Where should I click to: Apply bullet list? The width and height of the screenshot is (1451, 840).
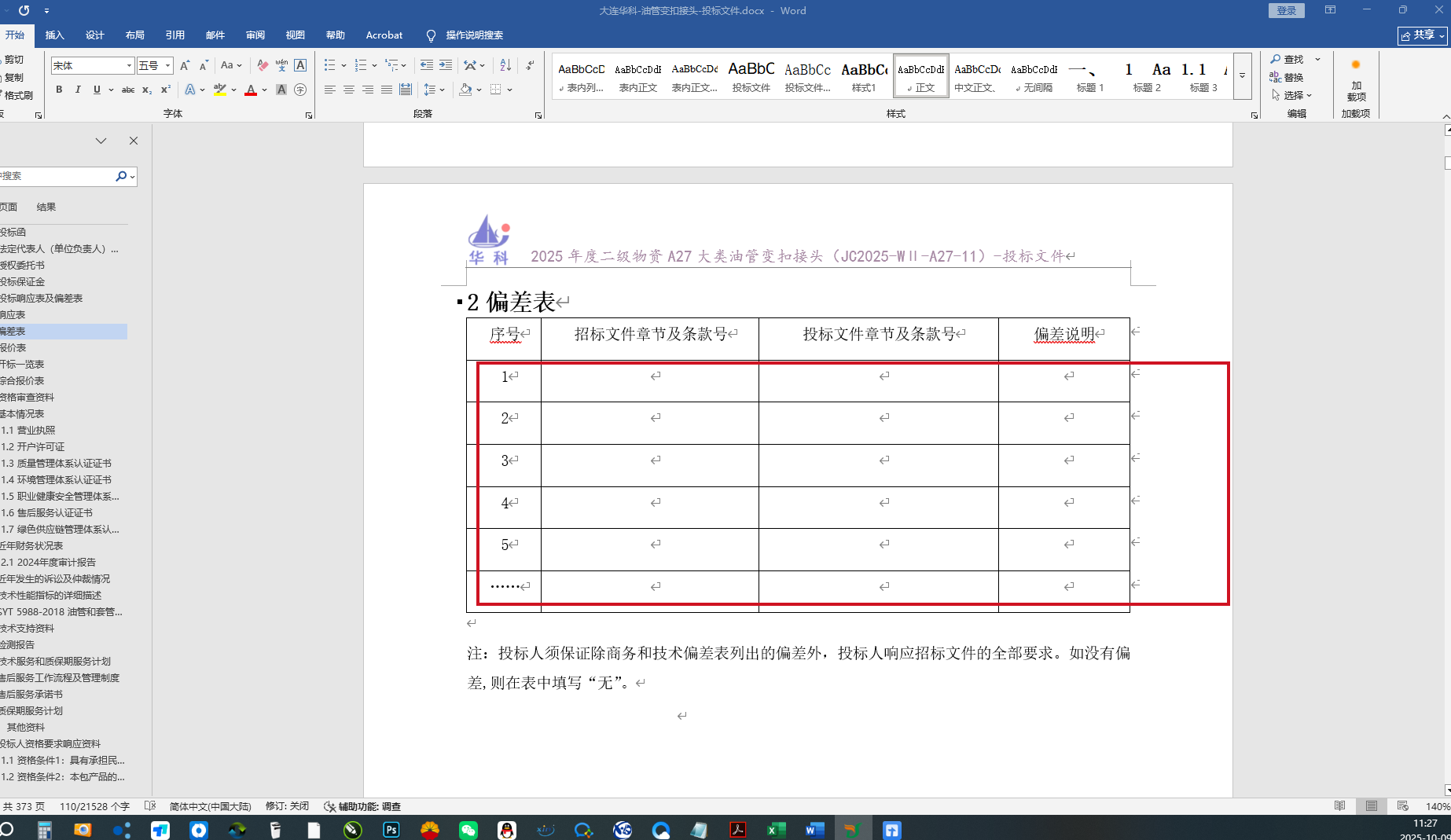pos(330,65)
